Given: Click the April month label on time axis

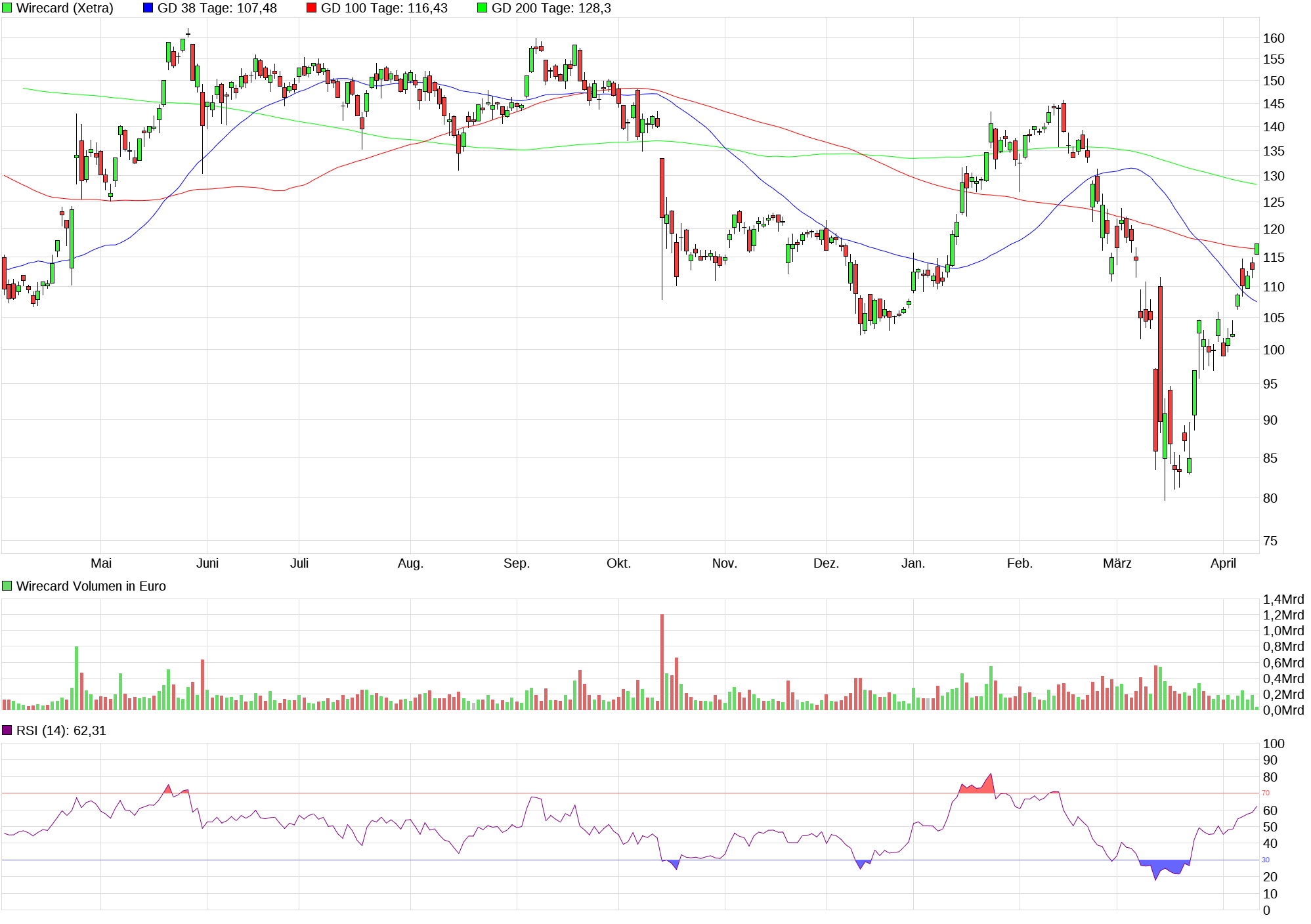Looking at the screenshot, I should point(1223,563).
